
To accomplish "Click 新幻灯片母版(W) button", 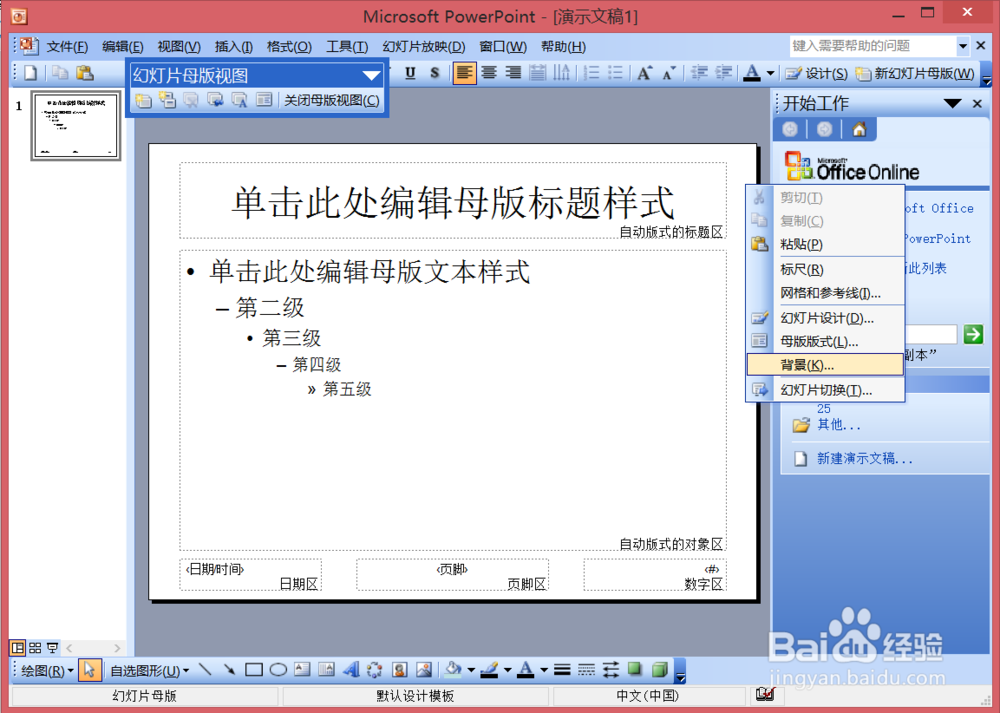I will point(915,73).
